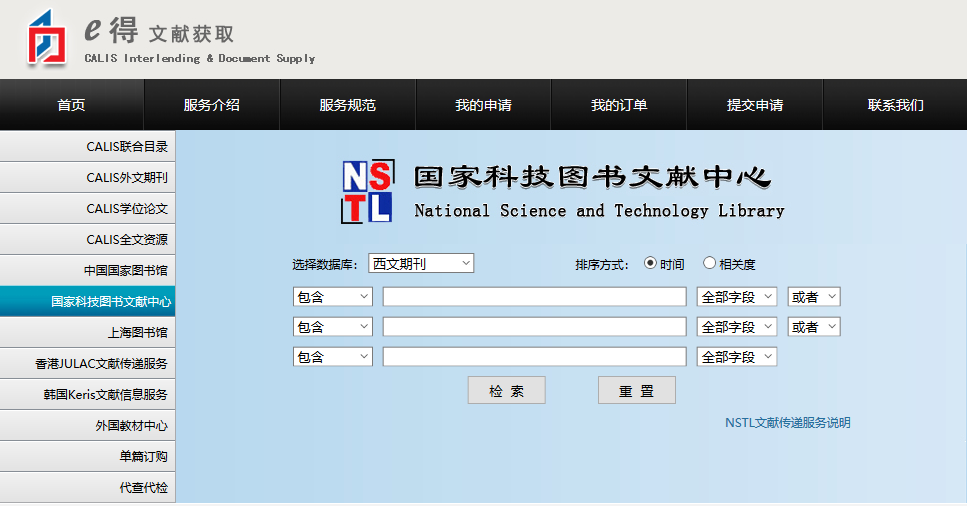
Task: Open third row 包含 condition dropdown
Action: pyautogui.click(x=333, y=357)
